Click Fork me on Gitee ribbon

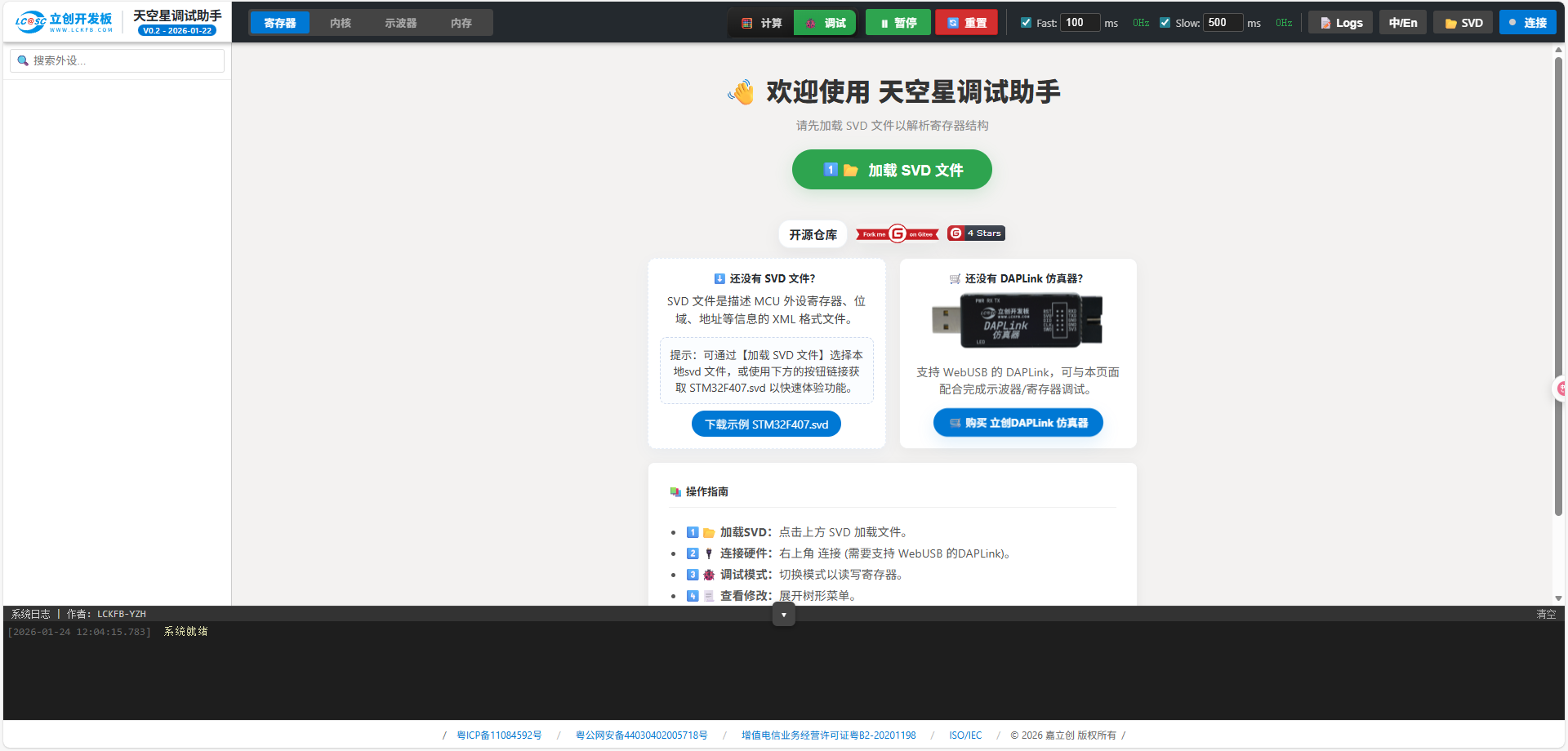pos(896,233)
